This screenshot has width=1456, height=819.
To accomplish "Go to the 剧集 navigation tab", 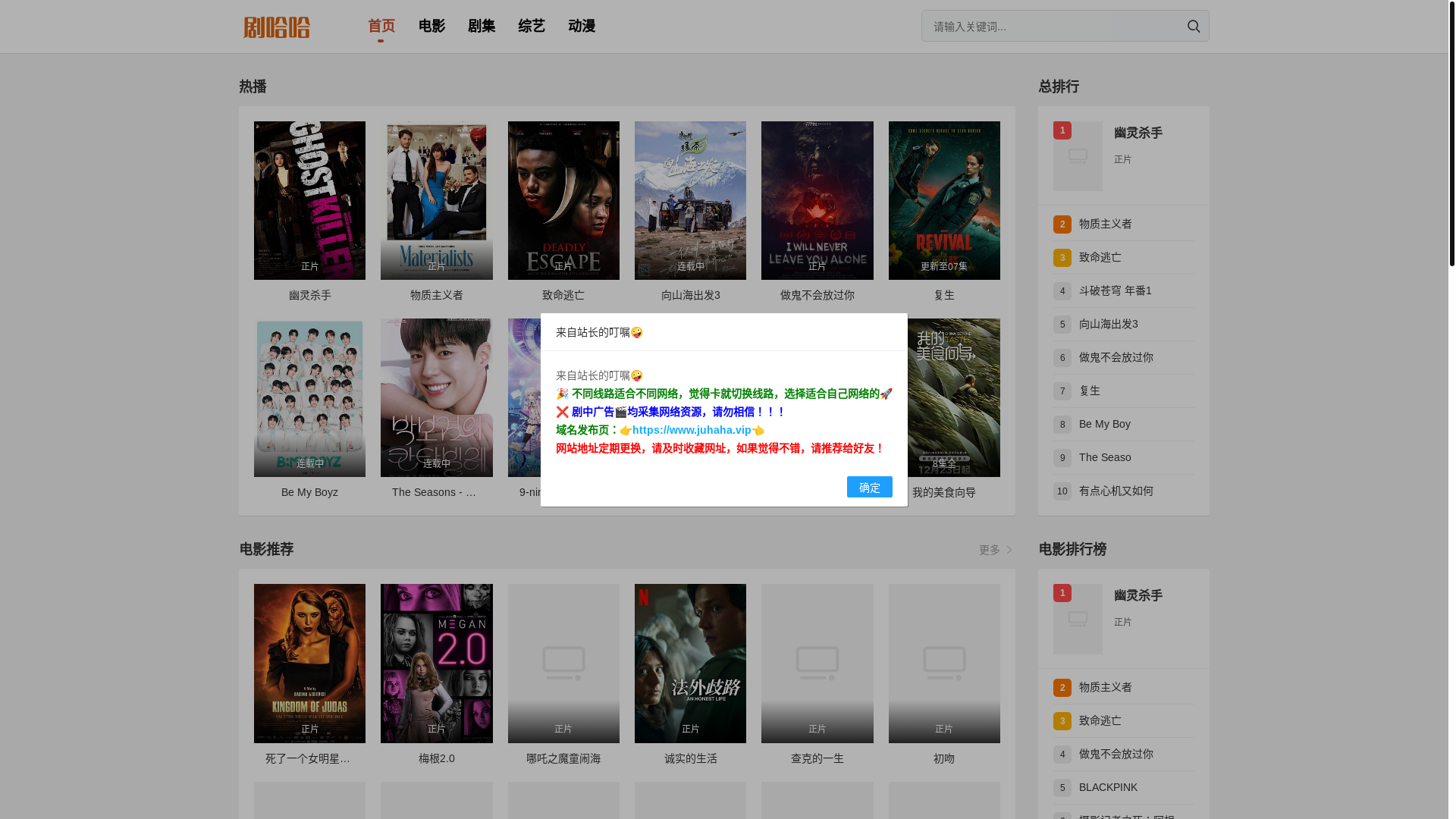I will coord(482,27).
